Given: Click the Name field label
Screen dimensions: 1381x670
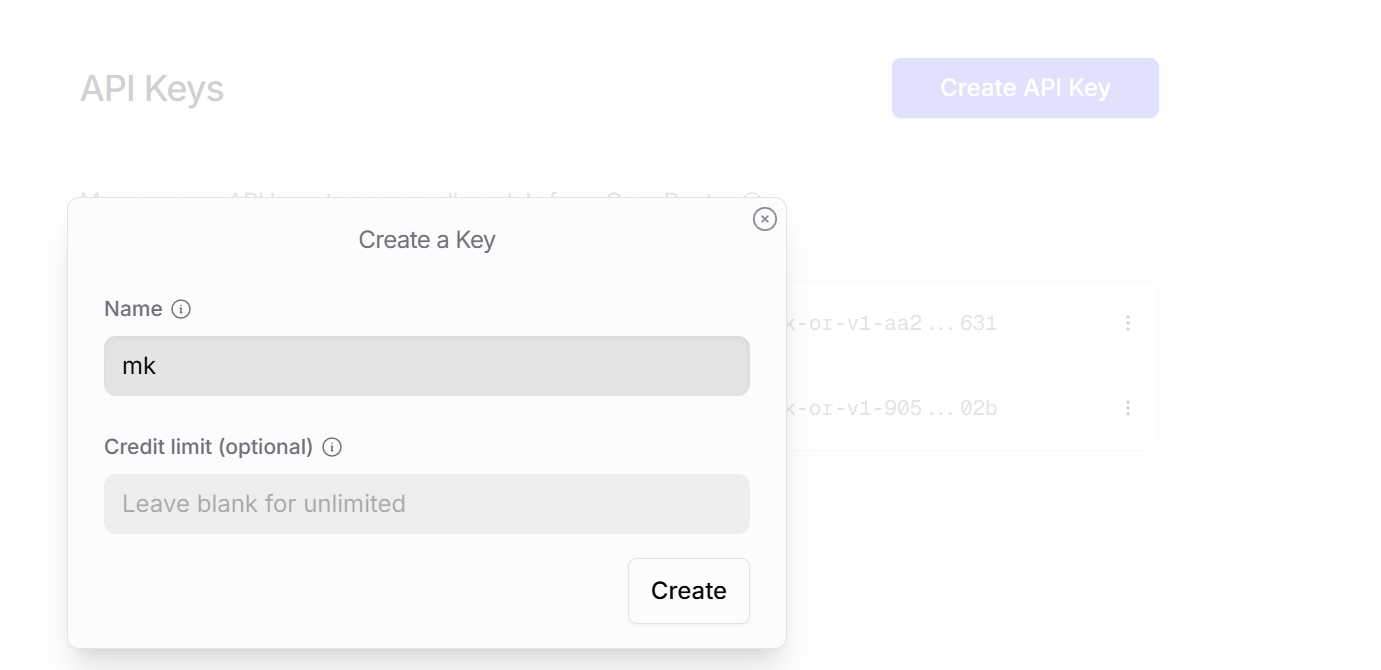Looking at the screenshot, I should [133, 309].
